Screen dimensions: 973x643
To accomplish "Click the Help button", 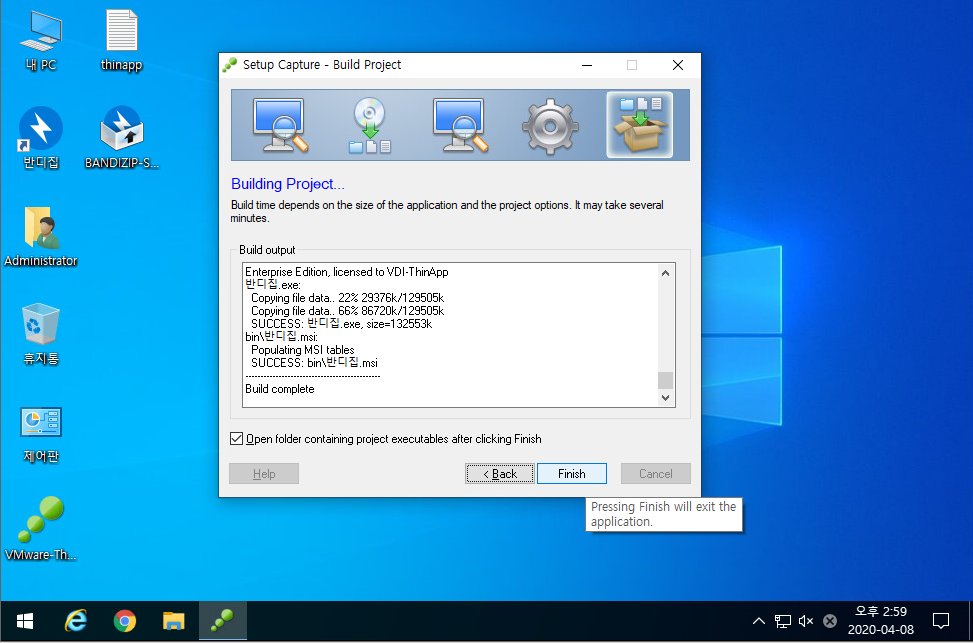I will click(x=264, y=474).
